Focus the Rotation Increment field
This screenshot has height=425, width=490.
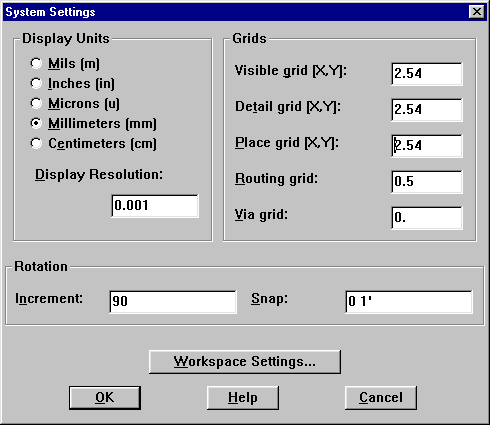point(173,302)
